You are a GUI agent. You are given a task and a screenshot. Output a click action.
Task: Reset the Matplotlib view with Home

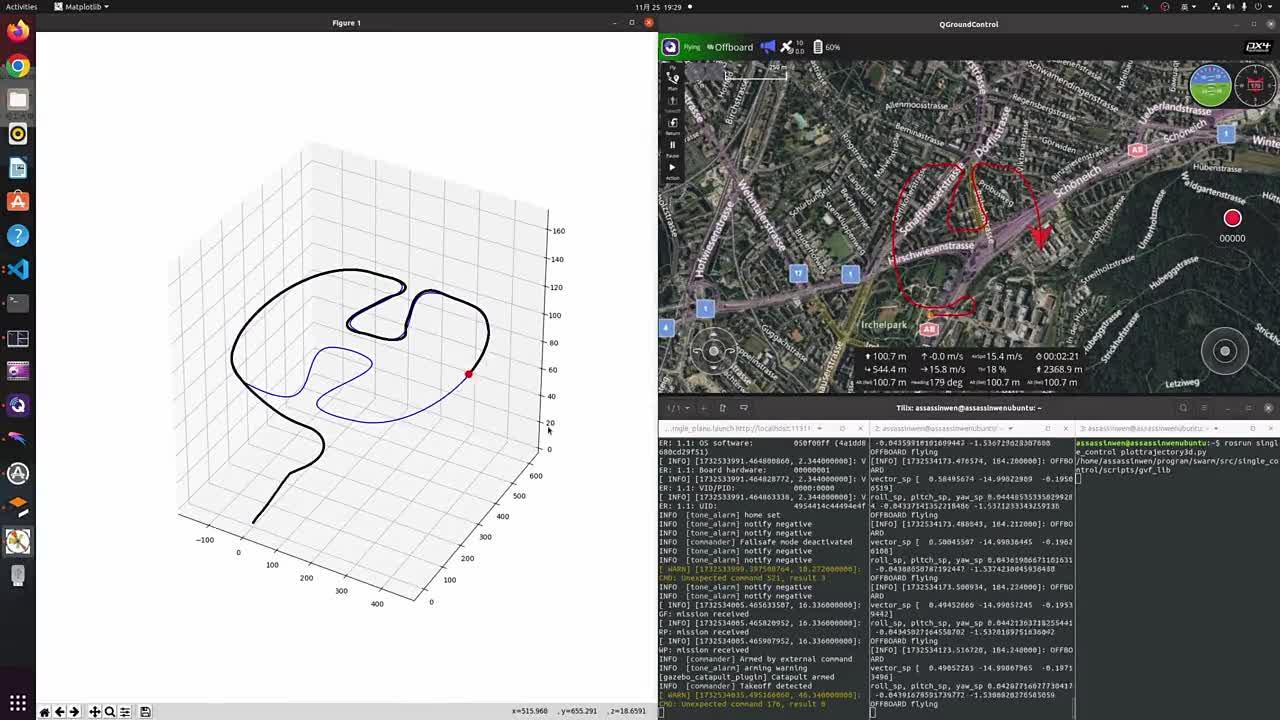44,712
